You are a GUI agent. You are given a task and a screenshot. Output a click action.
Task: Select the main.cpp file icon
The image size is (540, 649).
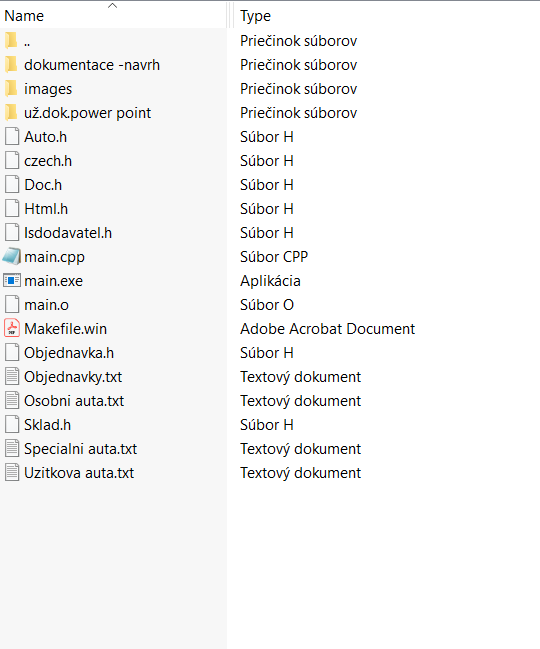pos(12,257)
